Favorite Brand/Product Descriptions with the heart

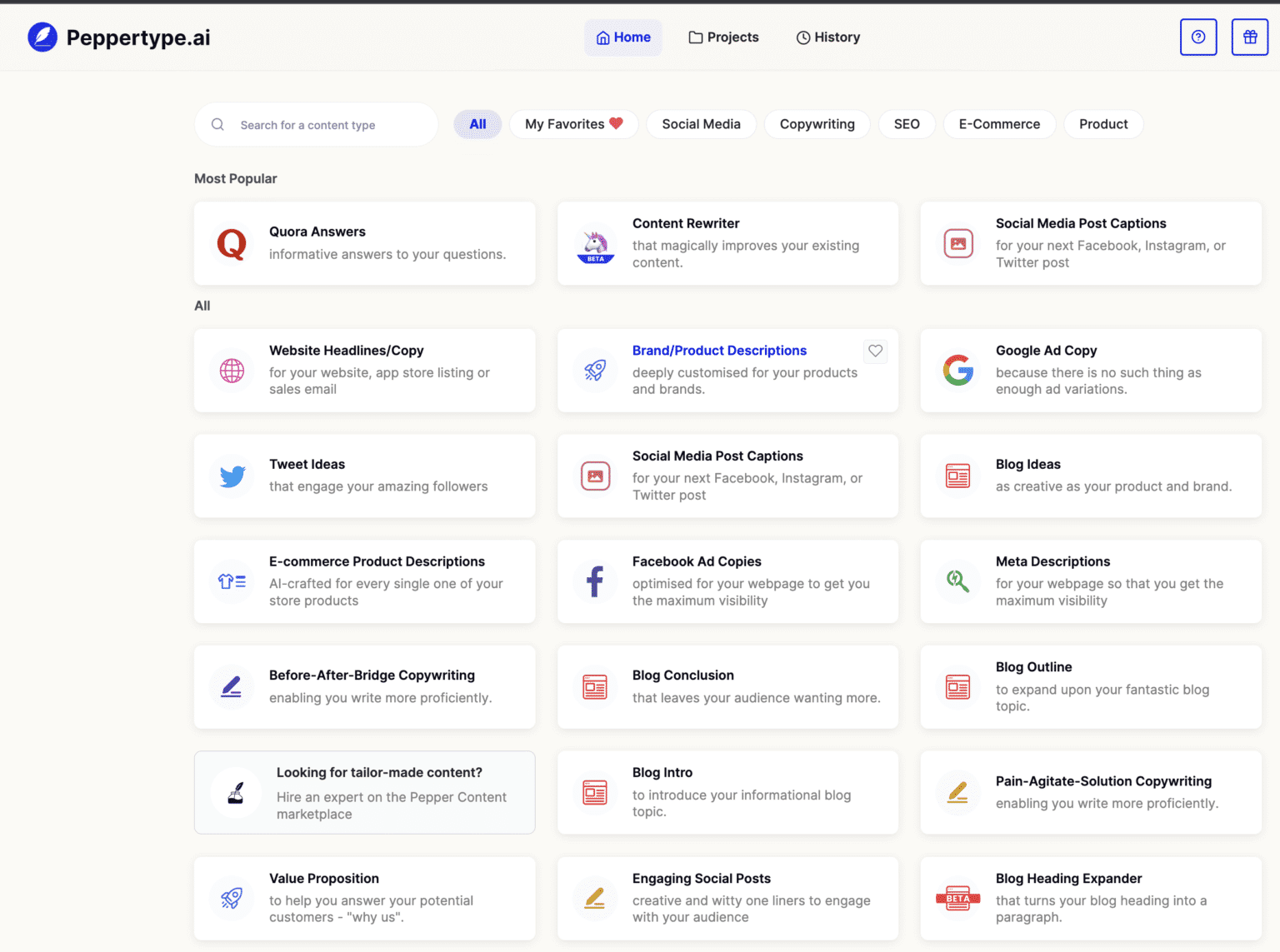pyautogui.click(x=875, y=351)
